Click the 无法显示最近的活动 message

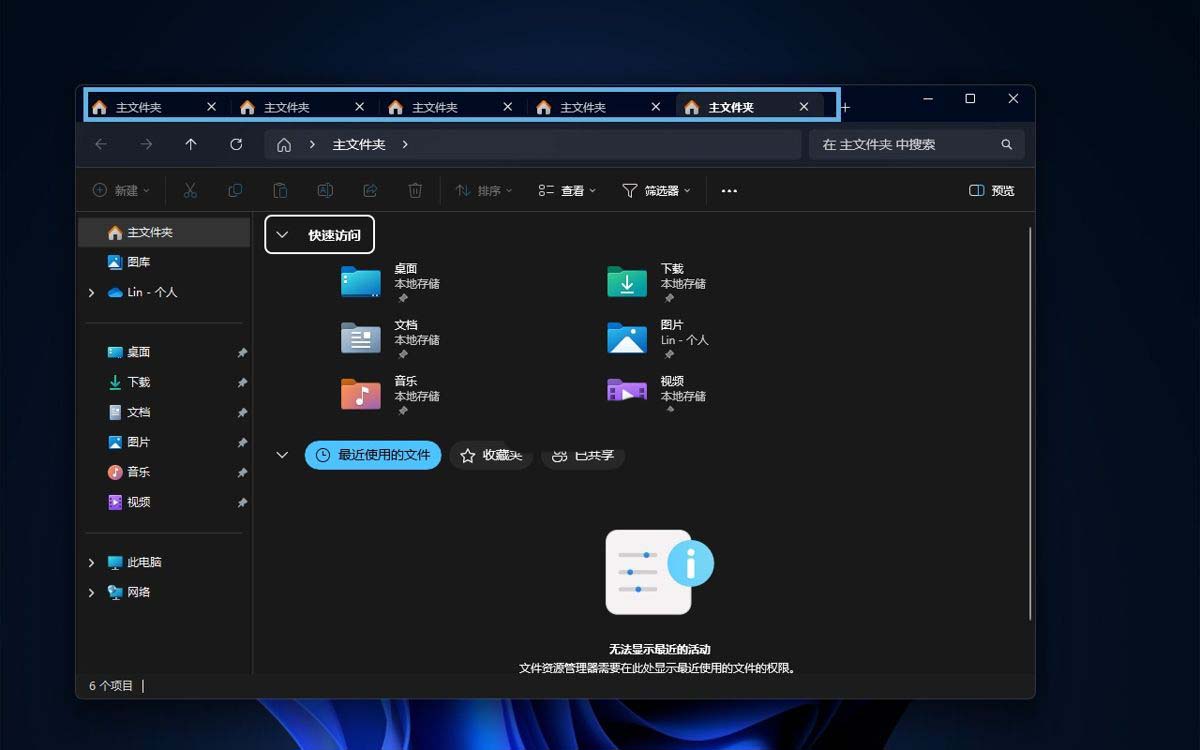[660, 649]
